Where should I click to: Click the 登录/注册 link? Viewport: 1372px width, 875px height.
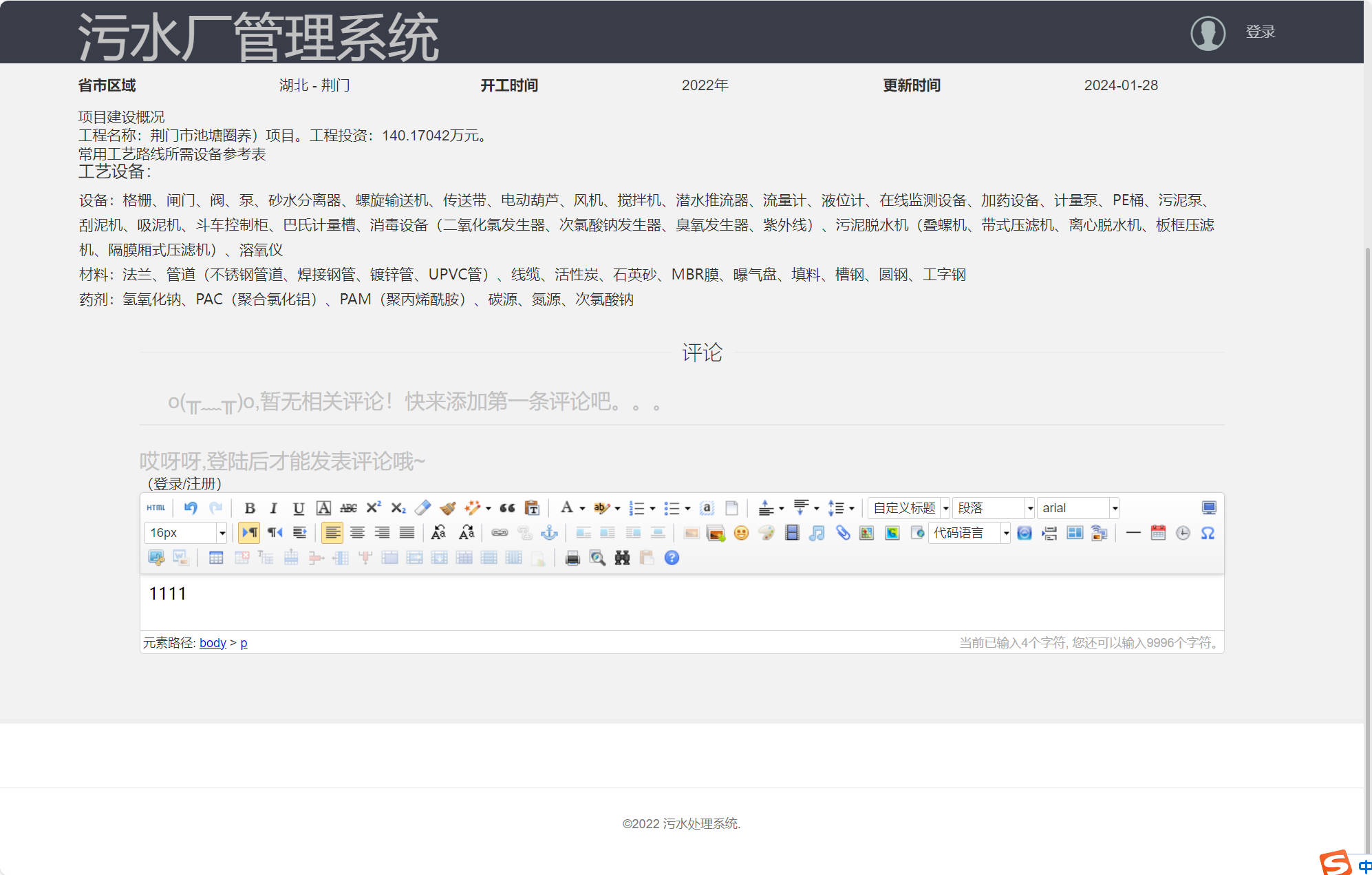[184, 484]
